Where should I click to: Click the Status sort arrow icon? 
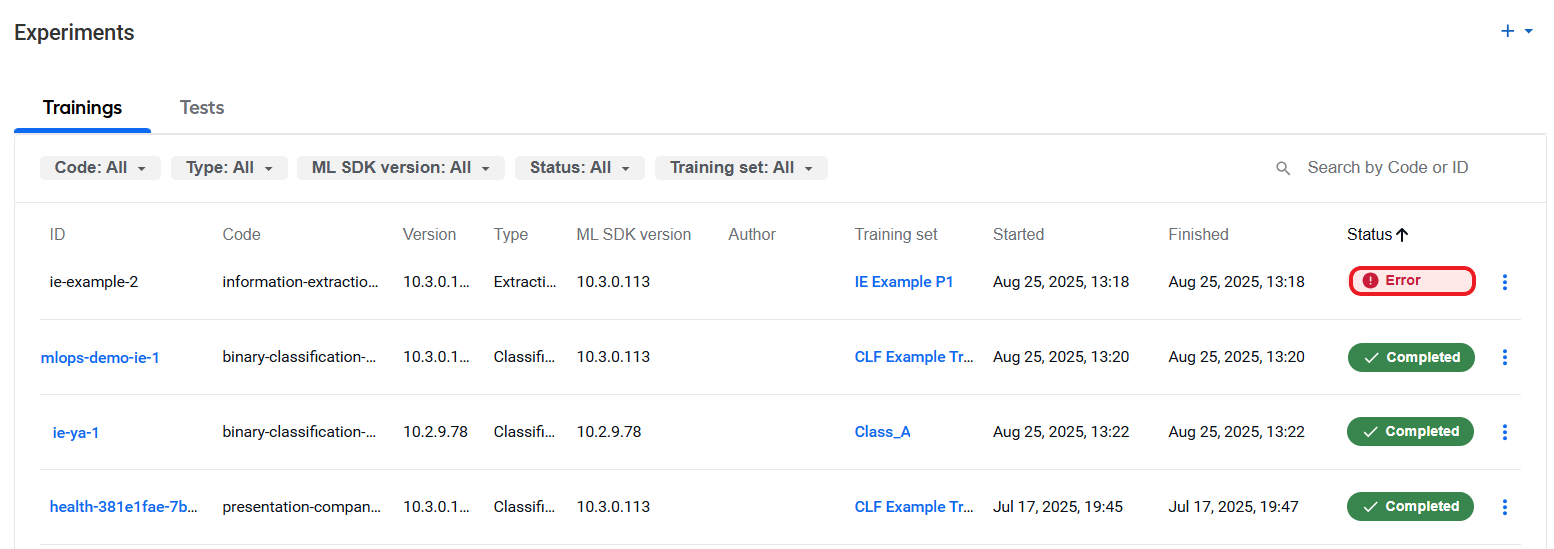click(x=1402, y=235)
